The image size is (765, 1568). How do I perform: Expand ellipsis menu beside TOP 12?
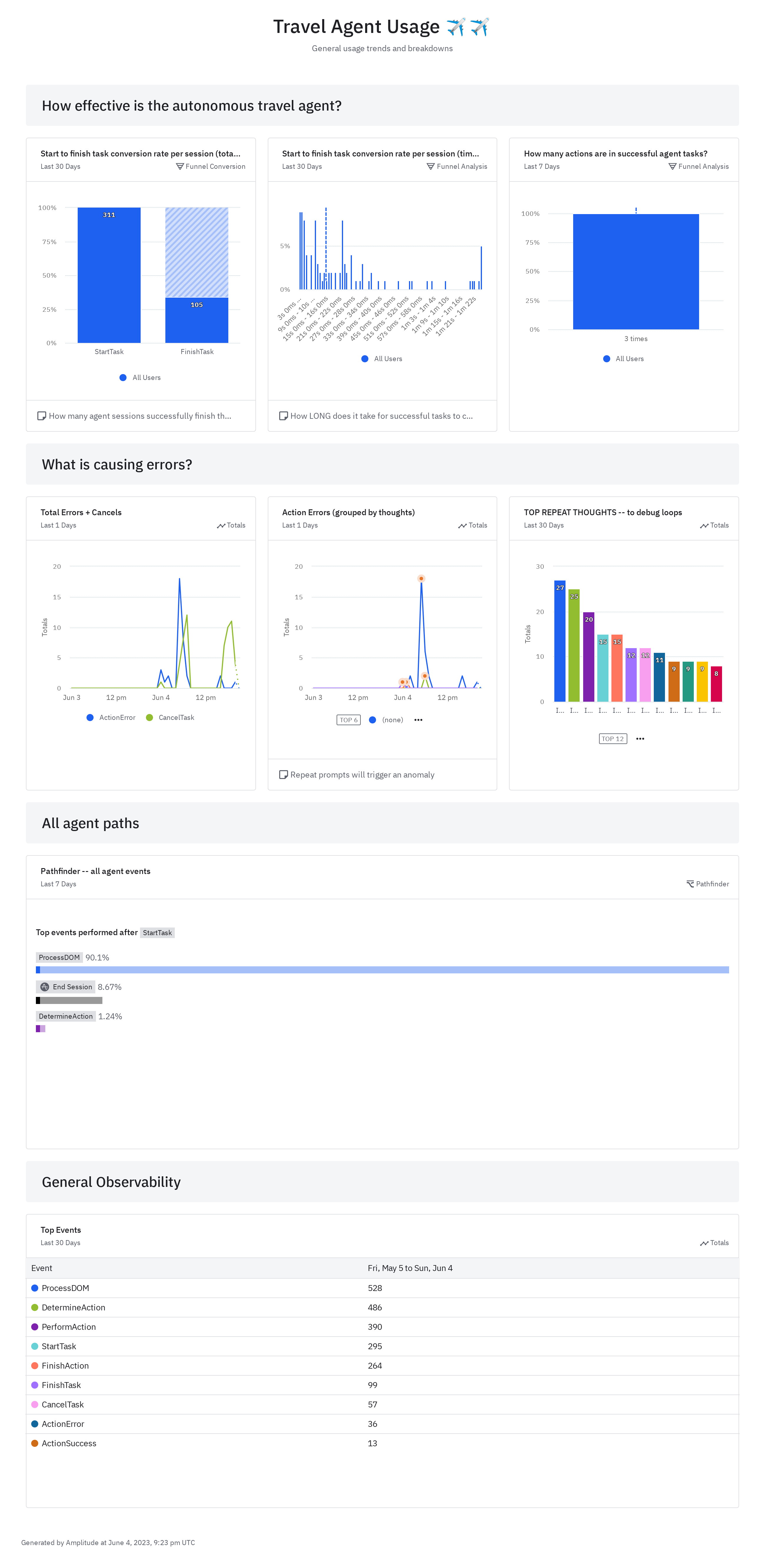[640, 739]
